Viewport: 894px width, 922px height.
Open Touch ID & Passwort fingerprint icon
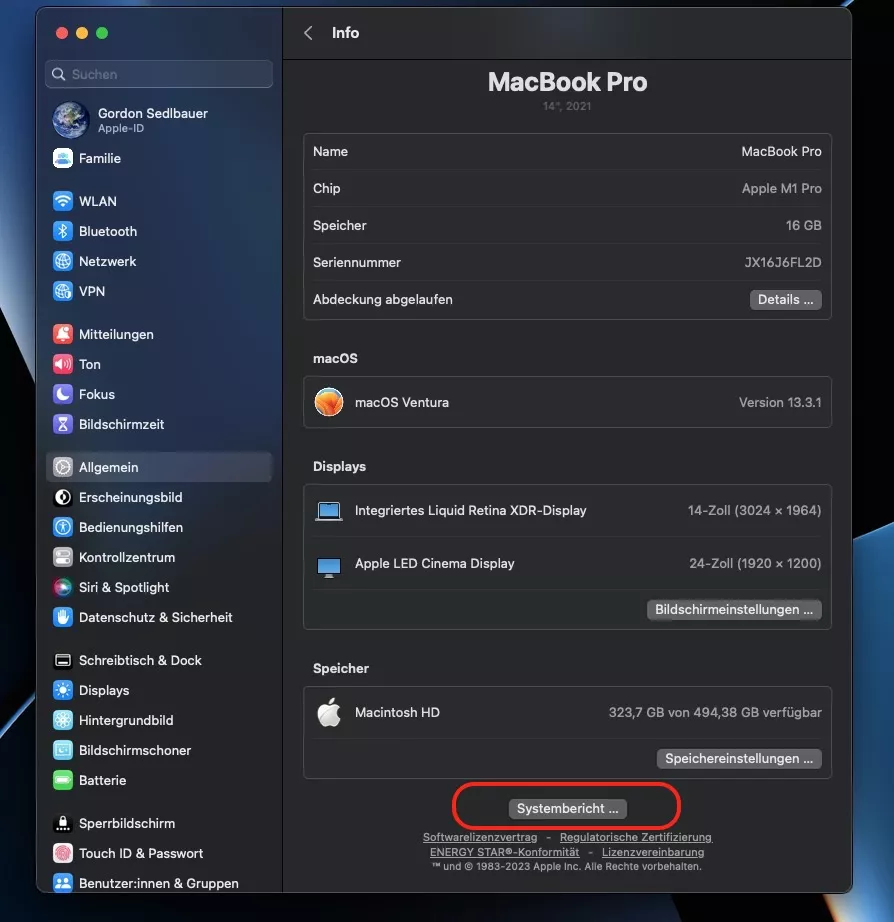point(63,853)
